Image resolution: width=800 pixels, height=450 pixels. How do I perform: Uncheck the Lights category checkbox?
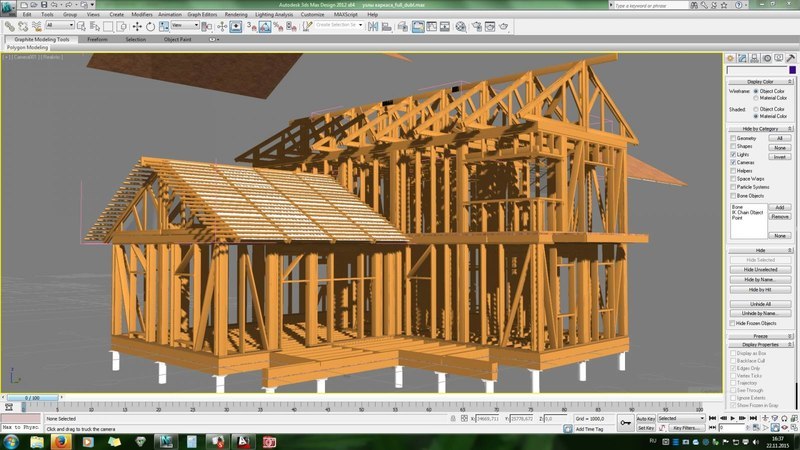click(x=733, y=154)
